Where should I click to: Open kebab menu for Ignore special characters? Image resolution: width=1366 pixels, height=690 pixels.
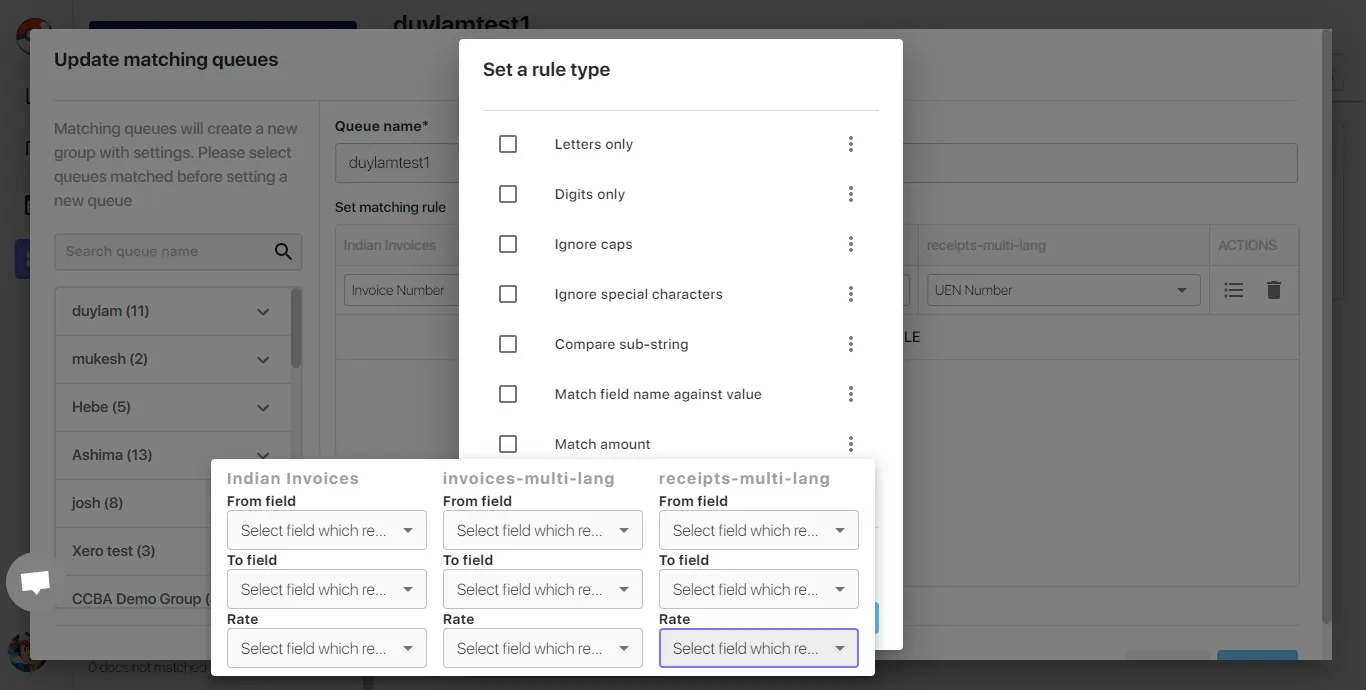pos(851,294)
